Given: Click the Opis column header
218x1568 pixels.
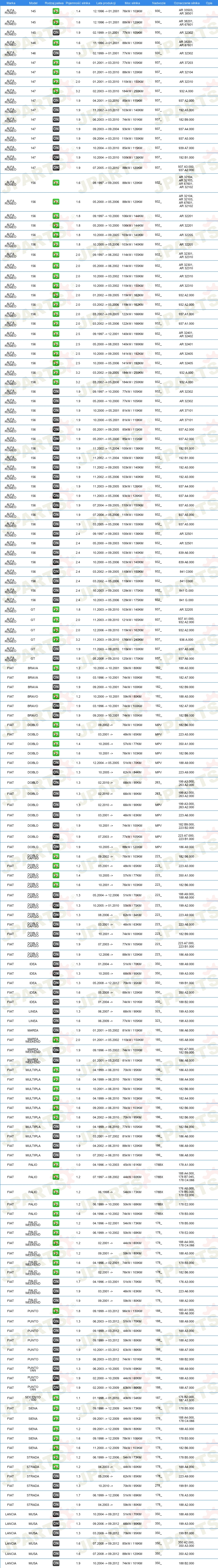Looking at the screenshot, I should click(x=209, y=3).
